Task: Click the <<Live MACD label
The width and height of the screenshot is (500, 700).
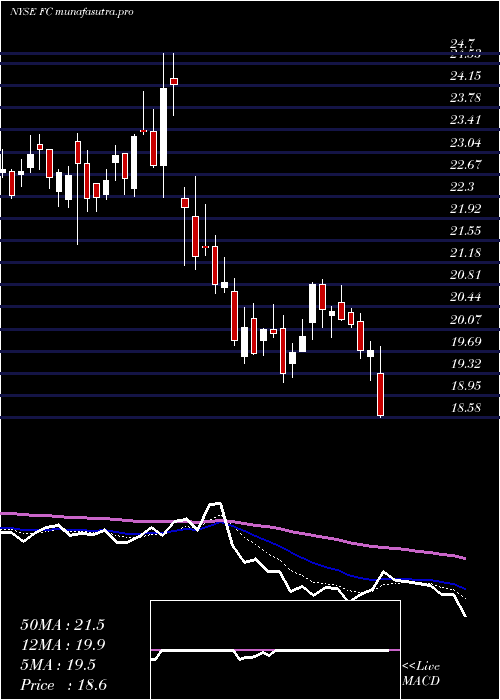Action: [x=421, y=674]
